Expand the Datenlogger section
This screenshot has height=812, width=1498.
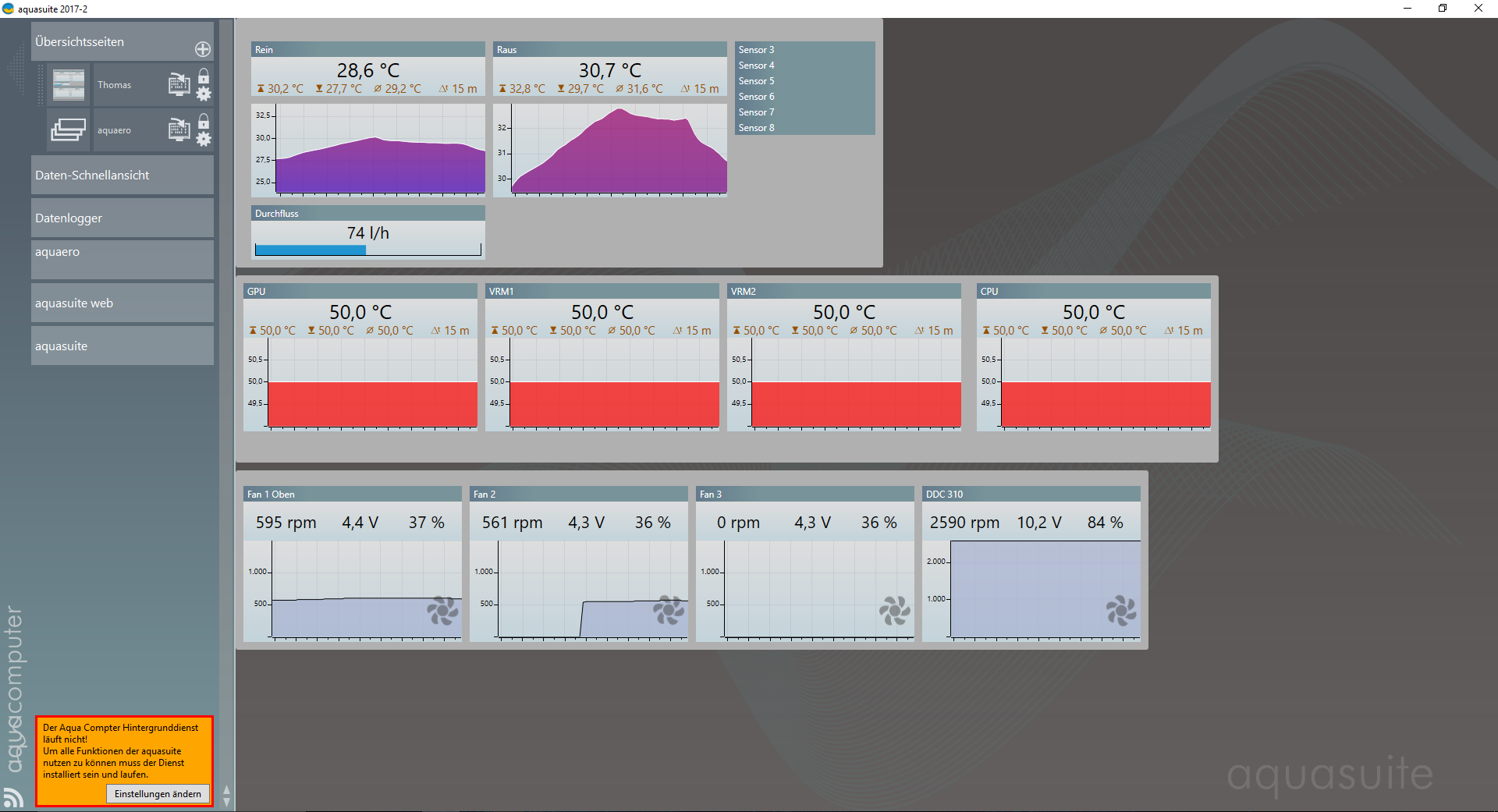[122, 218]
